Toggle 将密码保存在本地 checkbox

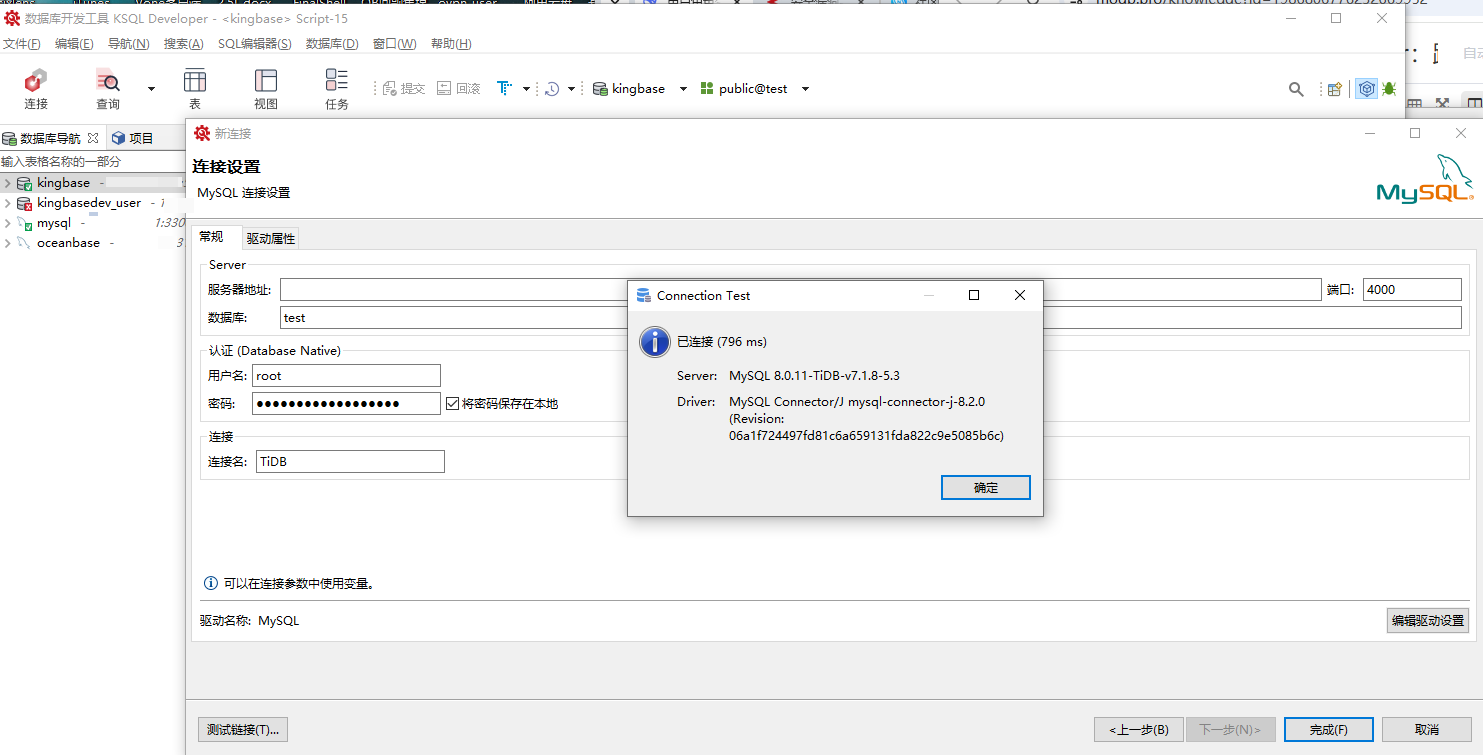point(452,404)
